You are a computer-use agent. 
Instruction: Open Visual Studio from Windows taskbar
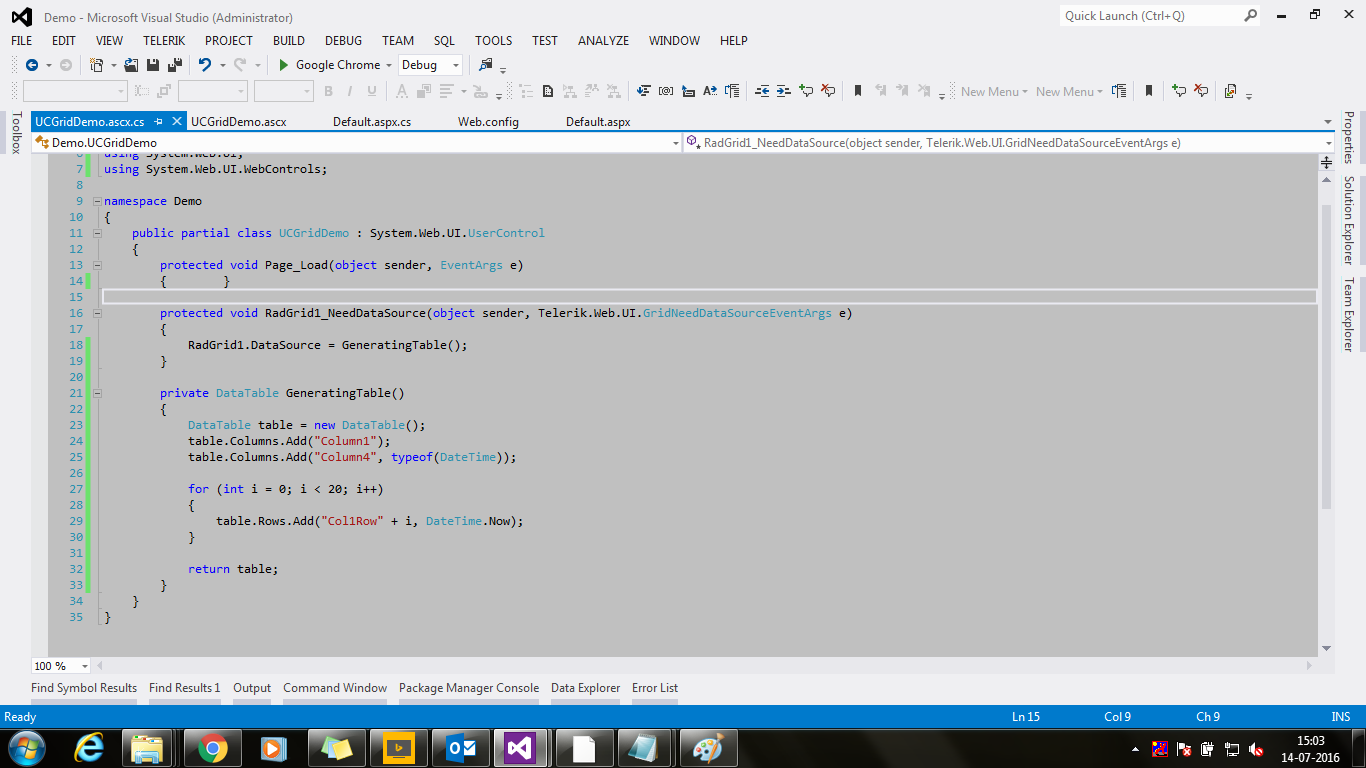(x=520, y=748)
